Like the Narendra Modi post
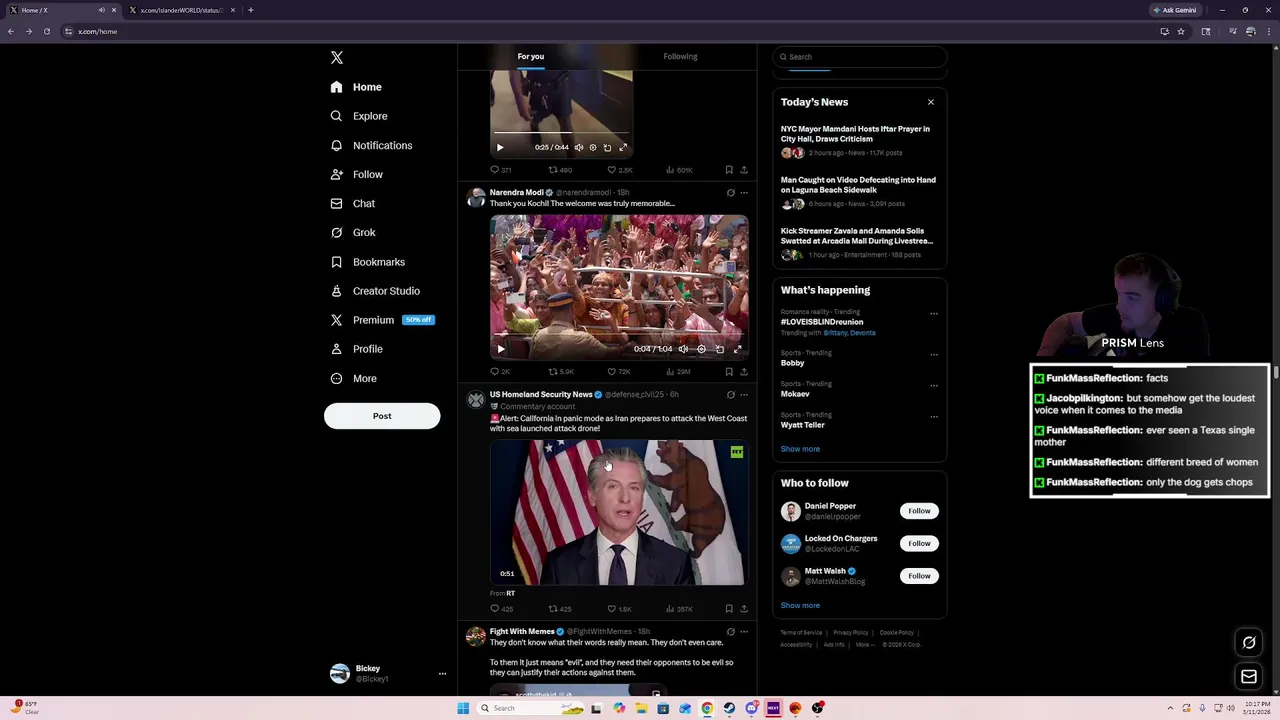Image resolution: width=1280 pixels, height=720 pixels. pyautogui.click(x=619, y=371)
